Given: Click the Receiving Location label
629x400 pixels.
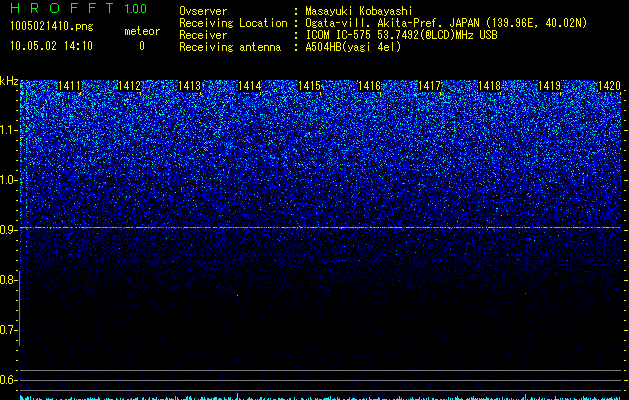Looking at the screenshot, I should click(233, 24).
